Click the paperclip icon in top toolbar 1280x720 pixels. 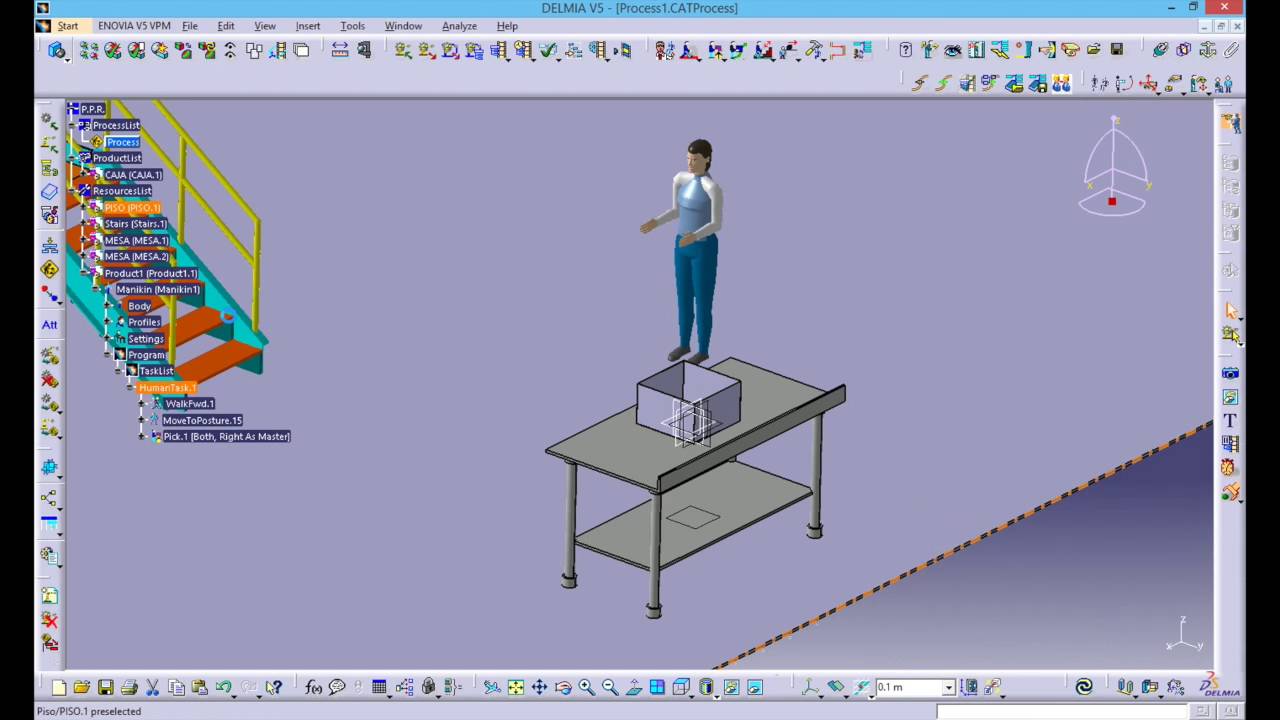1231,50
